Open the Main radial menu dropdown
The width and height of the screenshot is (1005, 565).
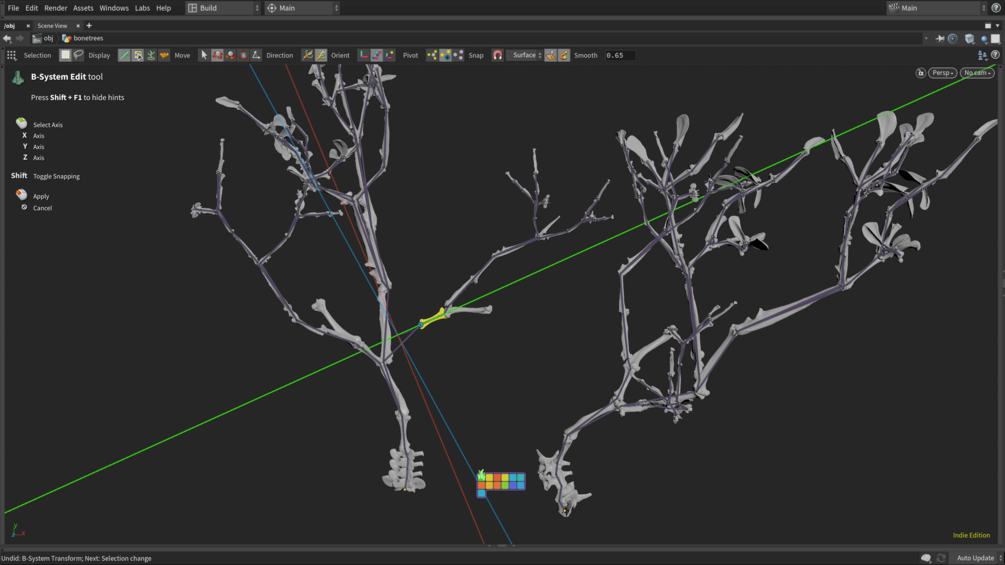(x=303, y=8)
